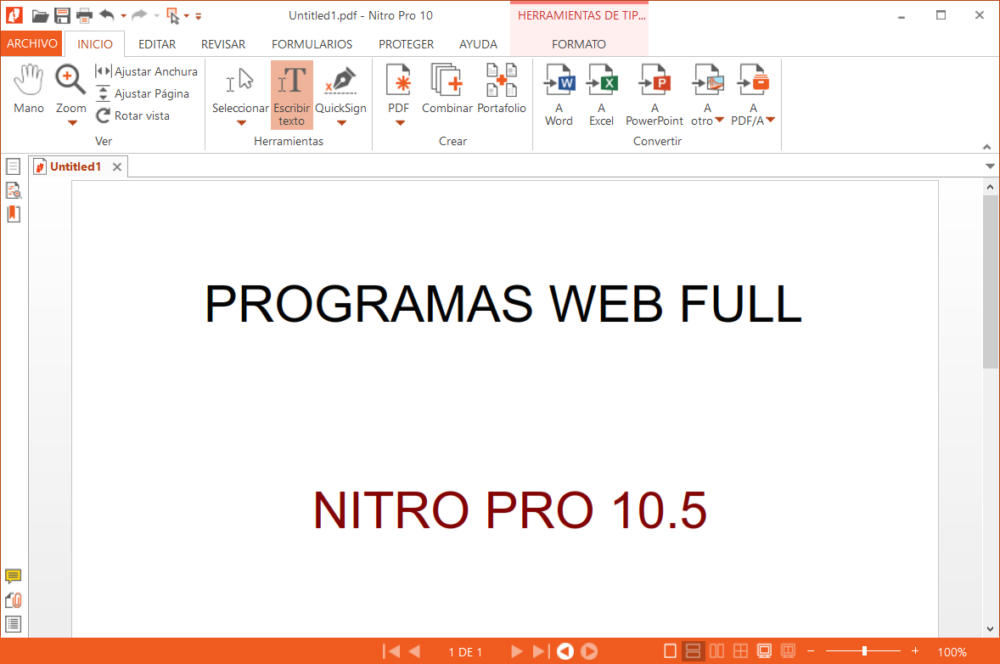Screen dimensions: 1000x664
Task: Click the Undo arrow icon
Action: coord(107,15)
